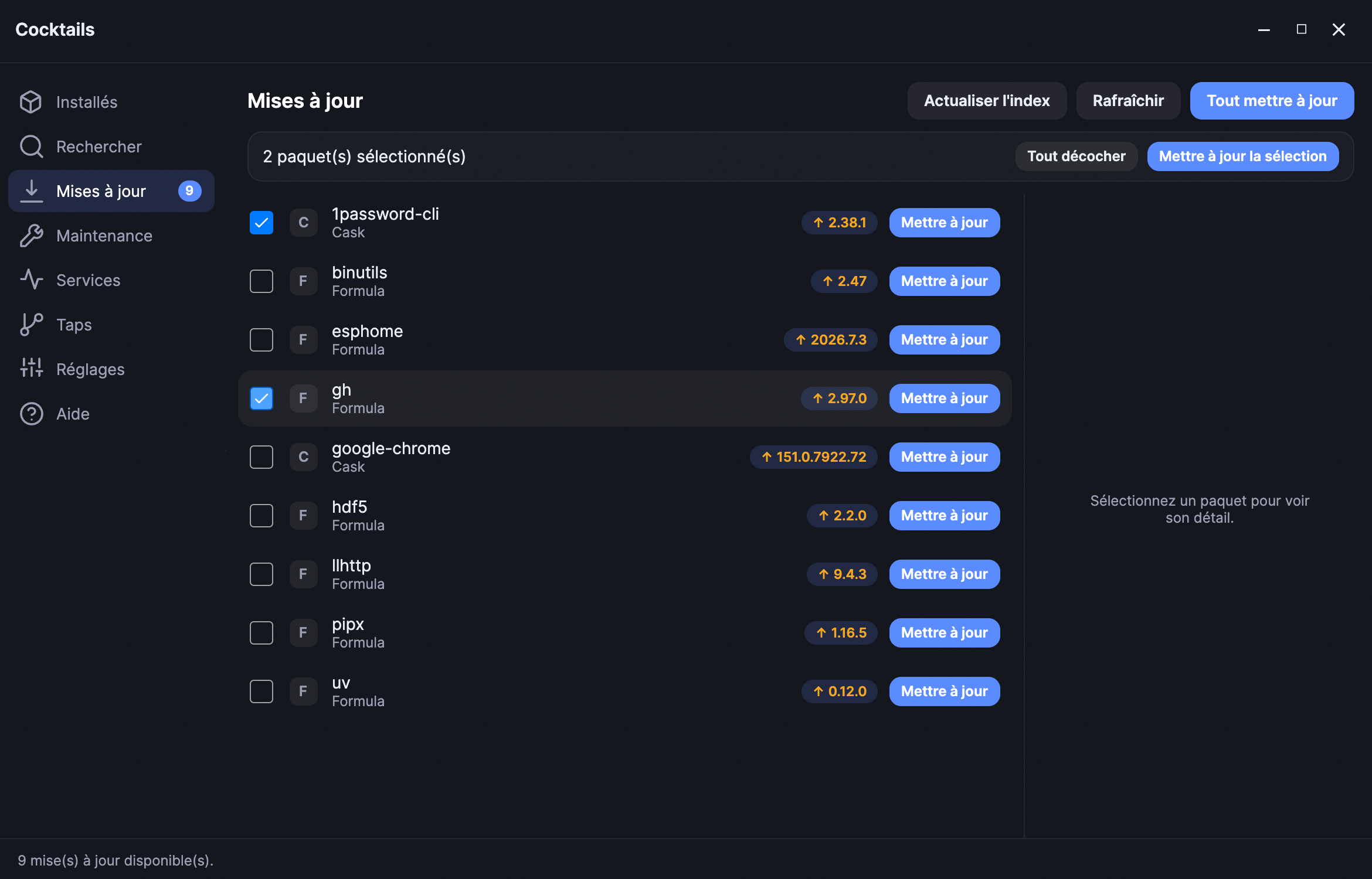Click Mettre à jour la sélection
Viewport: 1372px width, 879px height.
[1242, 156]
